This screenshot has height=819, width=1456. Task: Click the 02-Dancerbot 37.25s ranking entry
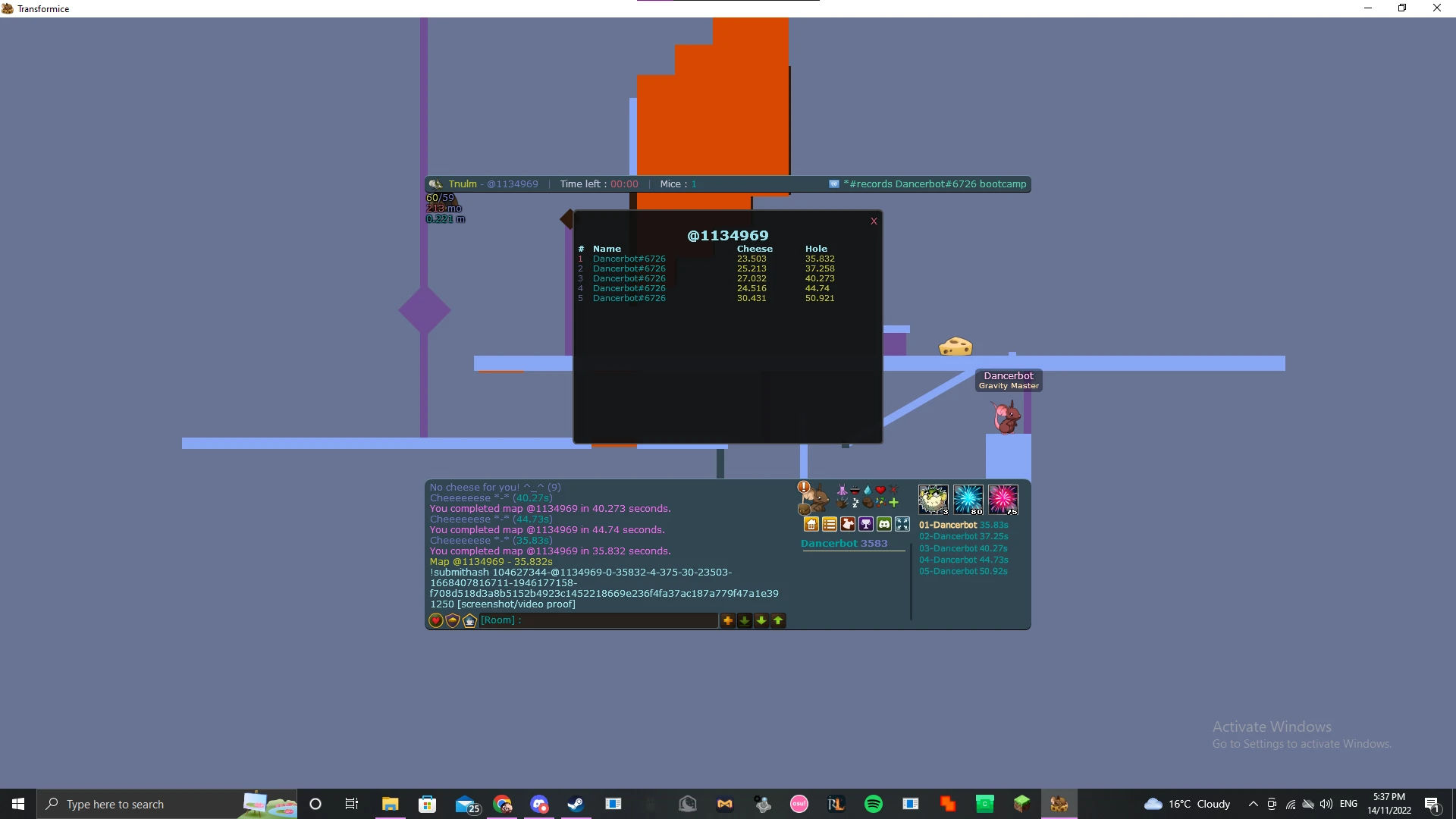point(964,536)
